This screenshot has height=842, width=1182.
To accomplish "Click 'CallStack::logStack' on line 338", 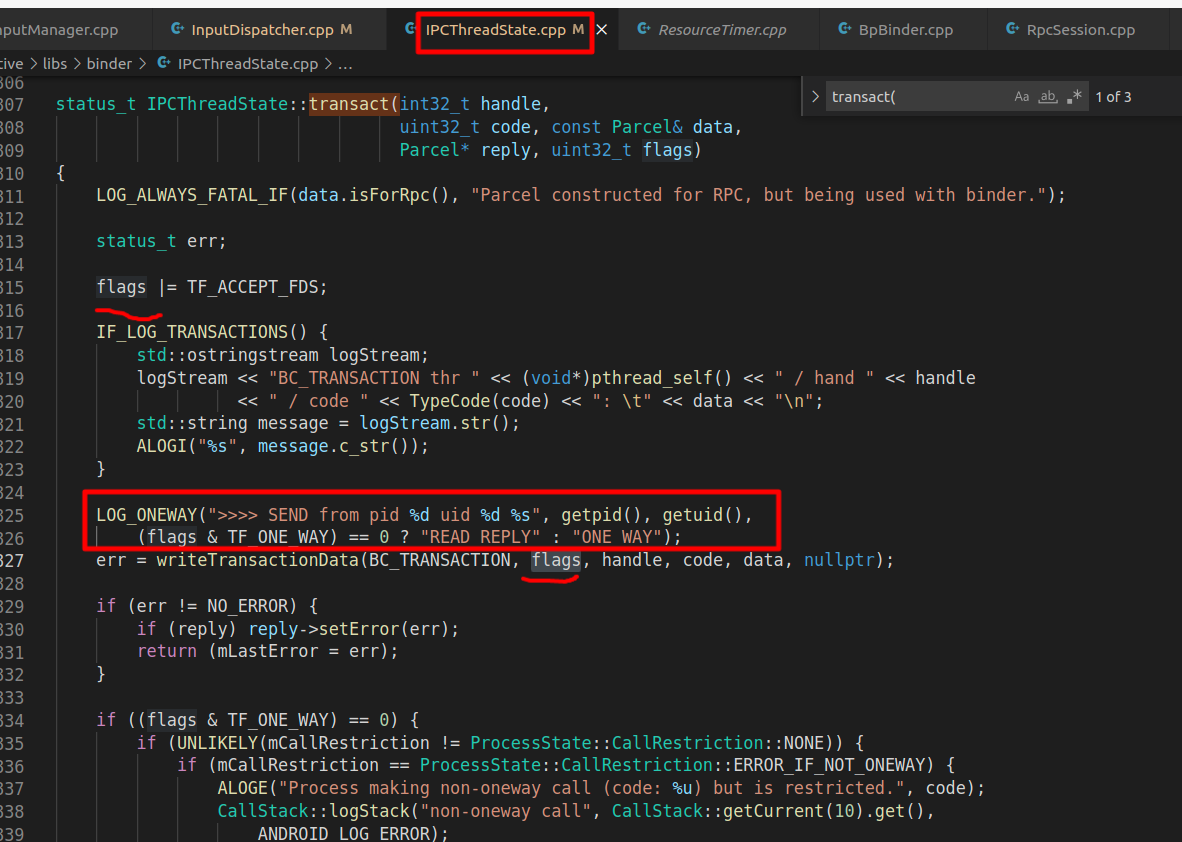I will tap(313, 811).
